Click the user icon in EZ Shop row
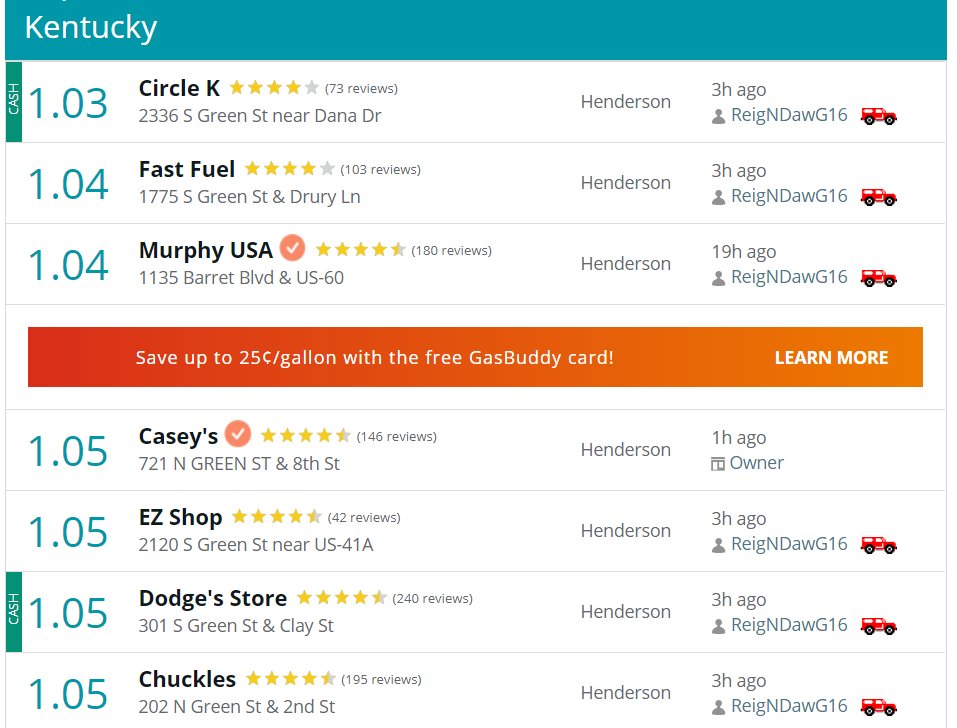The image size is (957, 728). (x=718, y=545)
